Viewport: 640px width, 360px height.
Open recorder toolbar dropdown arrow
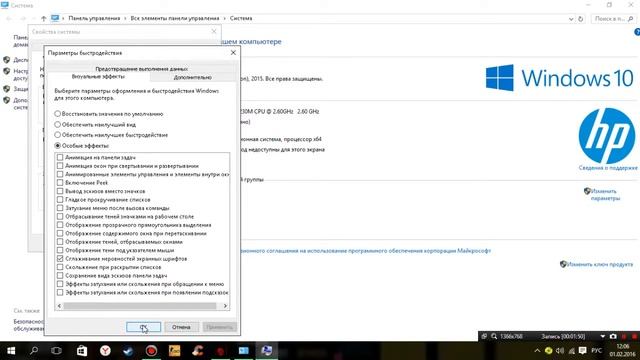click(602, 336)
